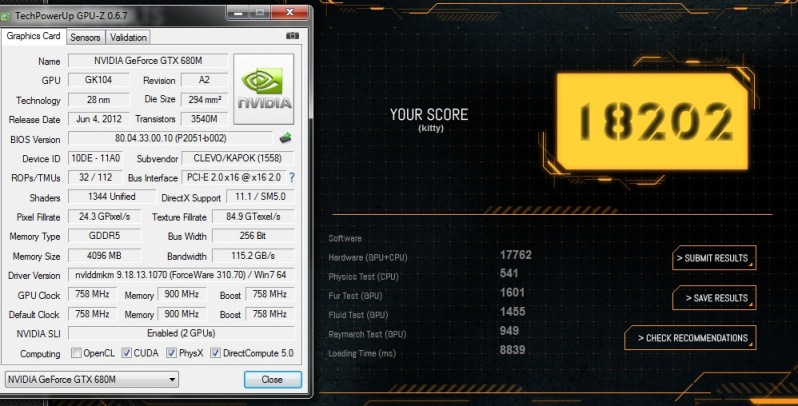Image resolution: width=798 pixels, height=406 pixels.
Task: Click the ROPs/TMUs field 32 / 112
Action: (x=95, y=178)
